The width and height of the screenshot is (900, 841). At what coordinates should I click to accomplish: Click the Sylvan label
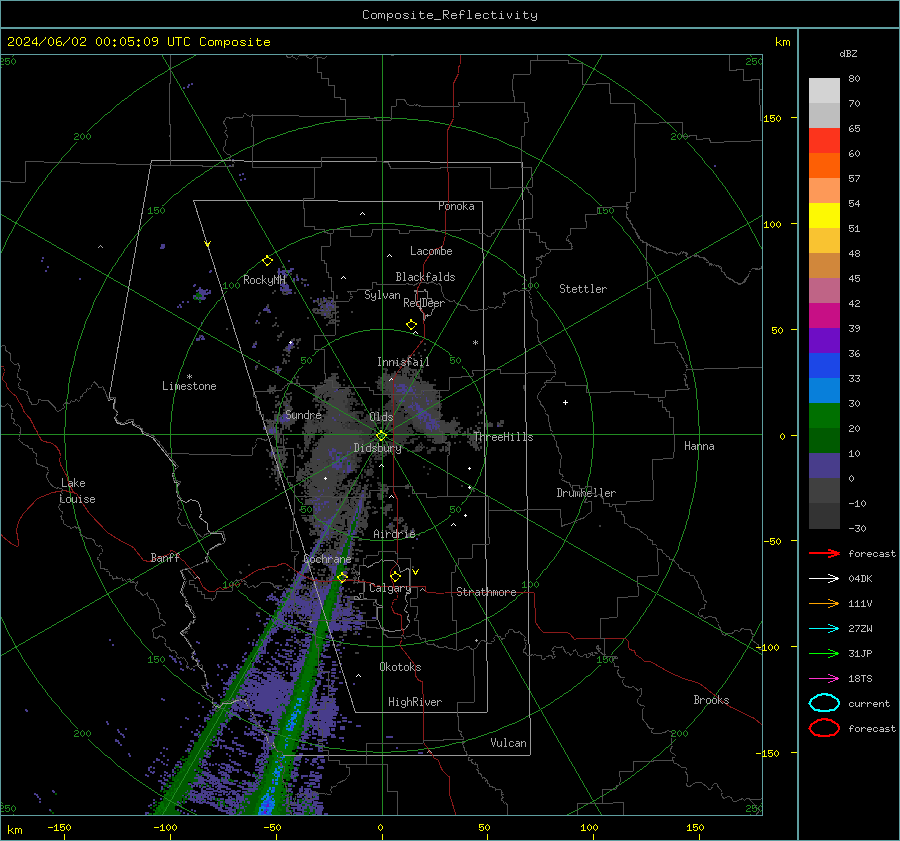382,295
